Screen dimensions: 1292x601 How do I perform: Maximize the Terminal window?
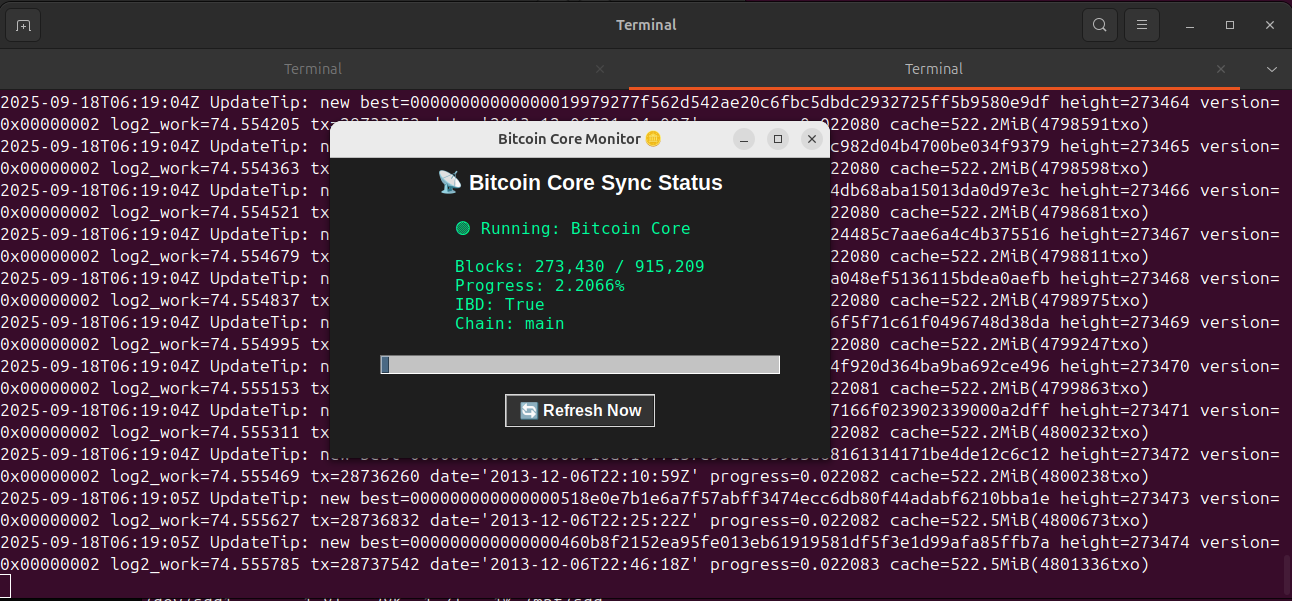tap(1230, 25)
